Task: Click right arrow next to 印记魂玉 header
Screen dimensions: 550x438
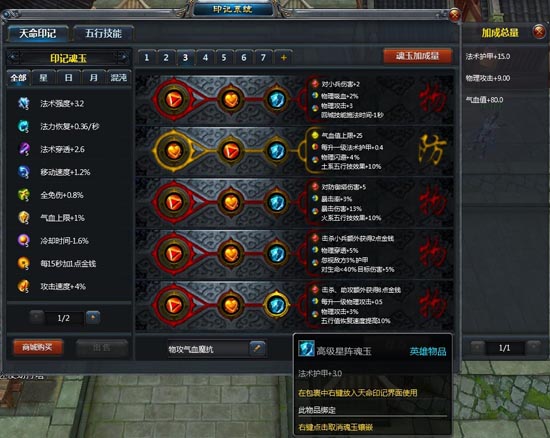Action: 123,58
